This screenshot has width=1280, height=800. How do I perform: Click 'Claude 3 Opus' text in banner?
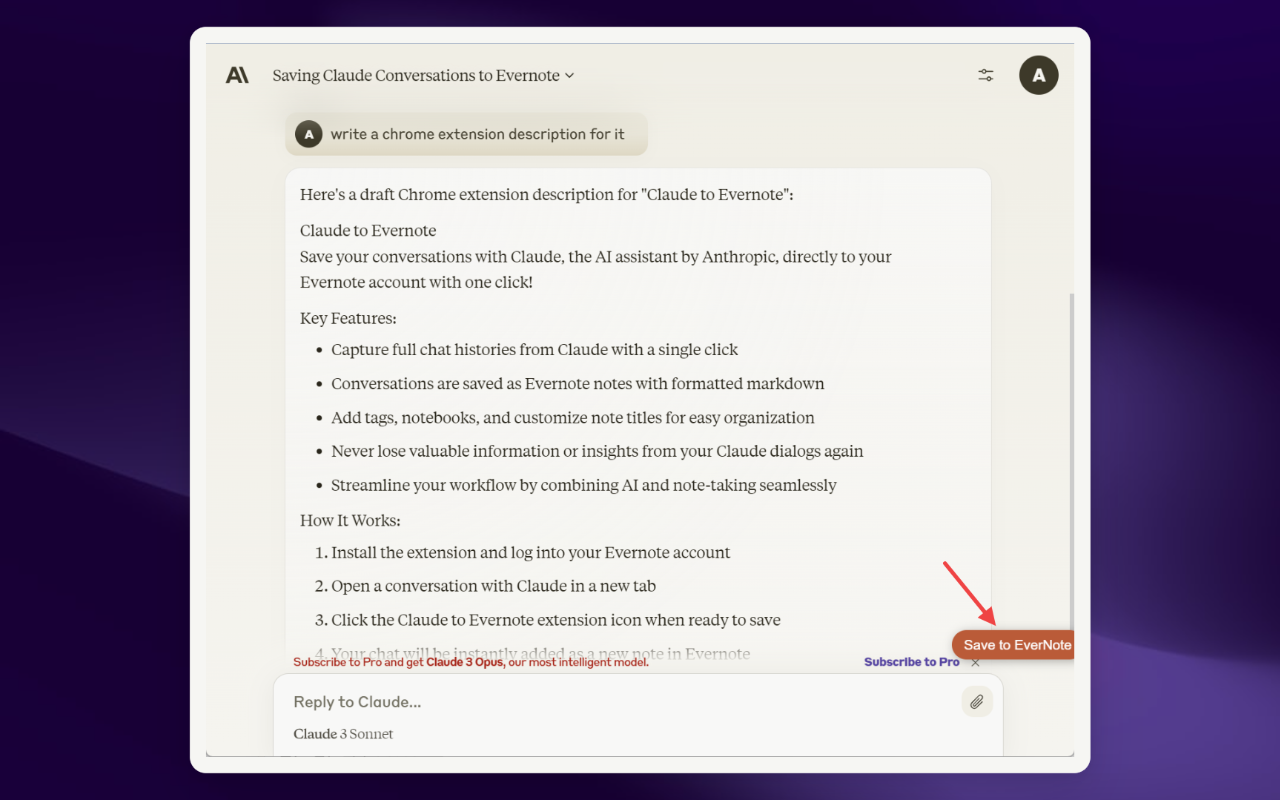[465, 662]
